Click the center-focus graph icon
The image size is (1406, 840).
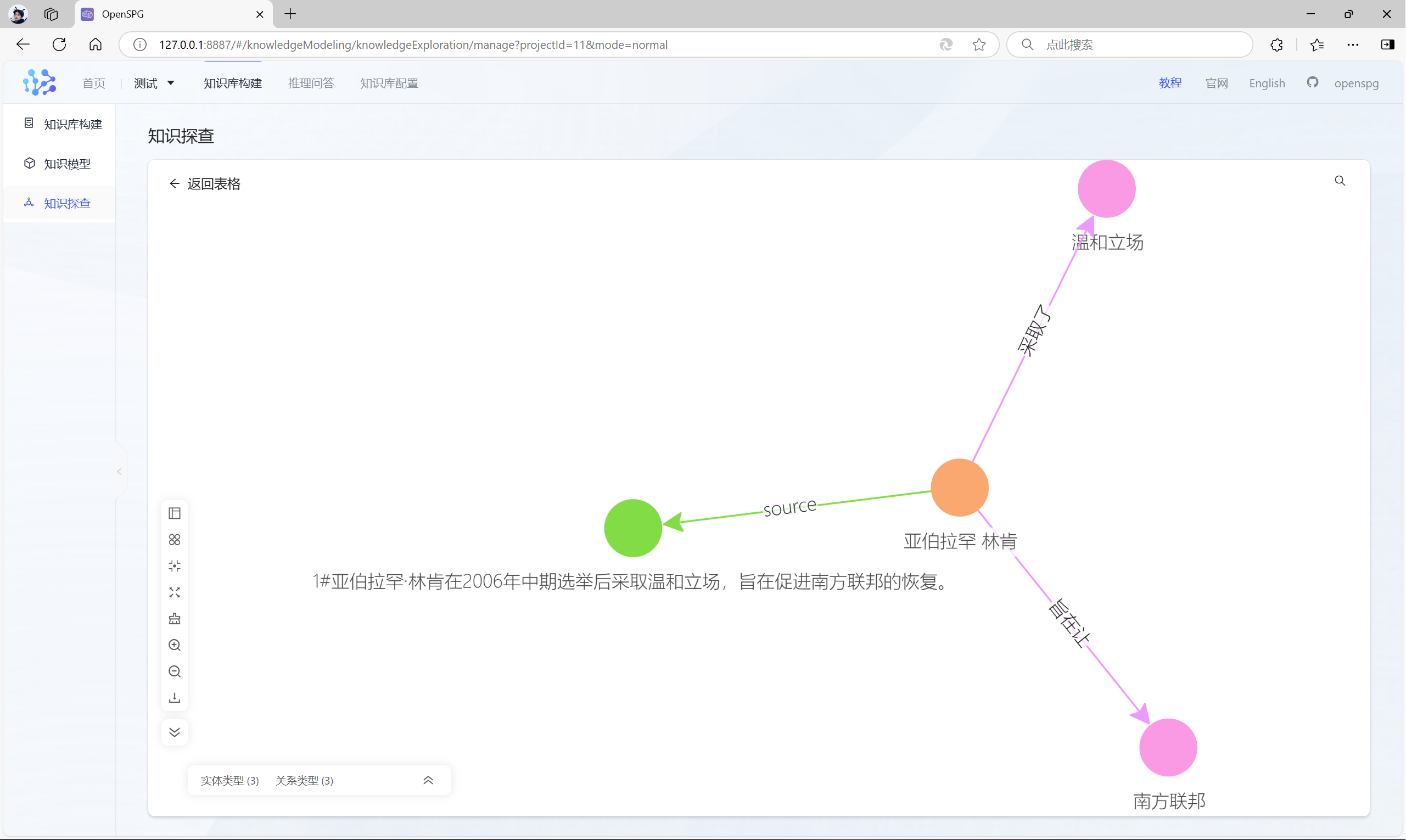tap(175, 566)
